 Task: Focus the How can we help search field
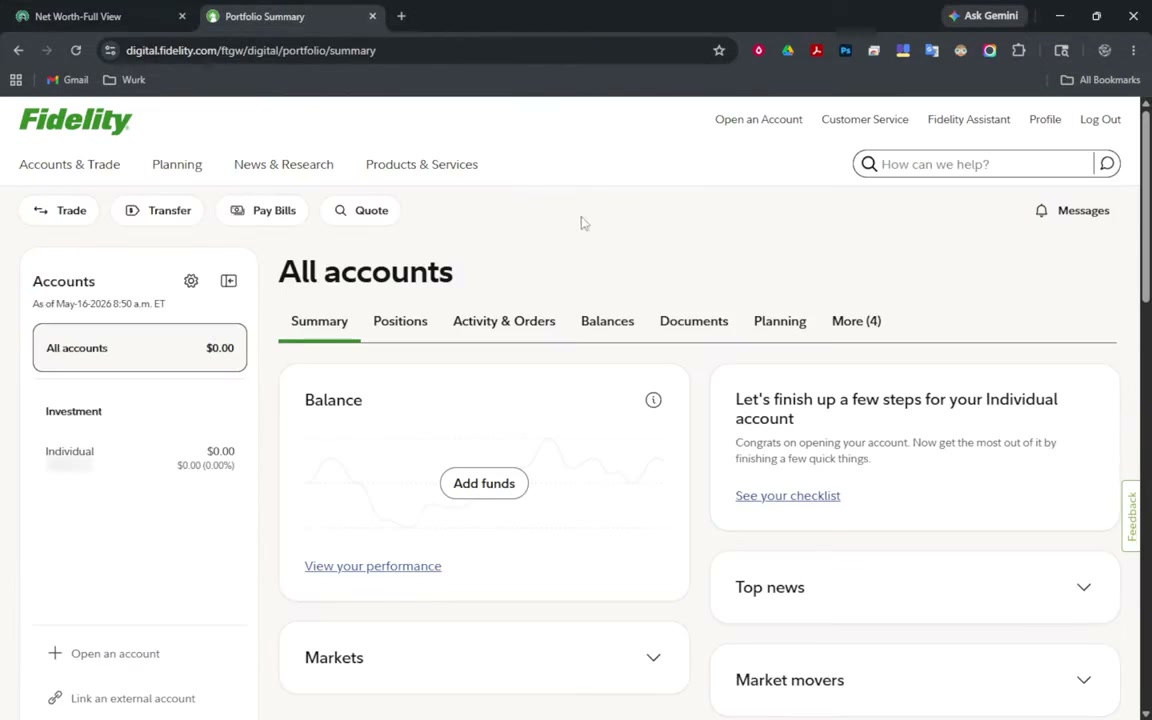984,164
